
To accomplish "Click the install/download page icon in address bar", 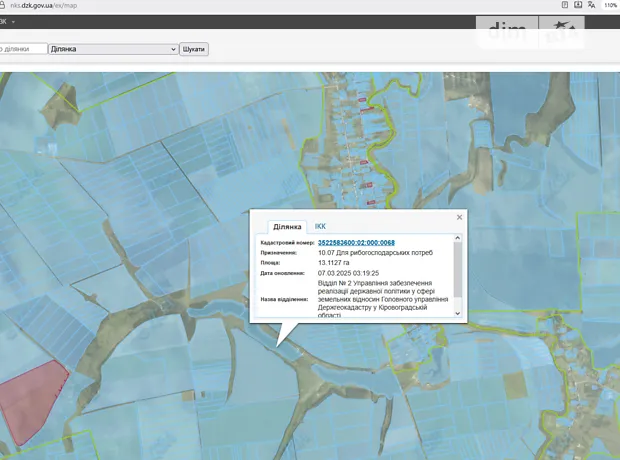I will click(x=578, y=5).
